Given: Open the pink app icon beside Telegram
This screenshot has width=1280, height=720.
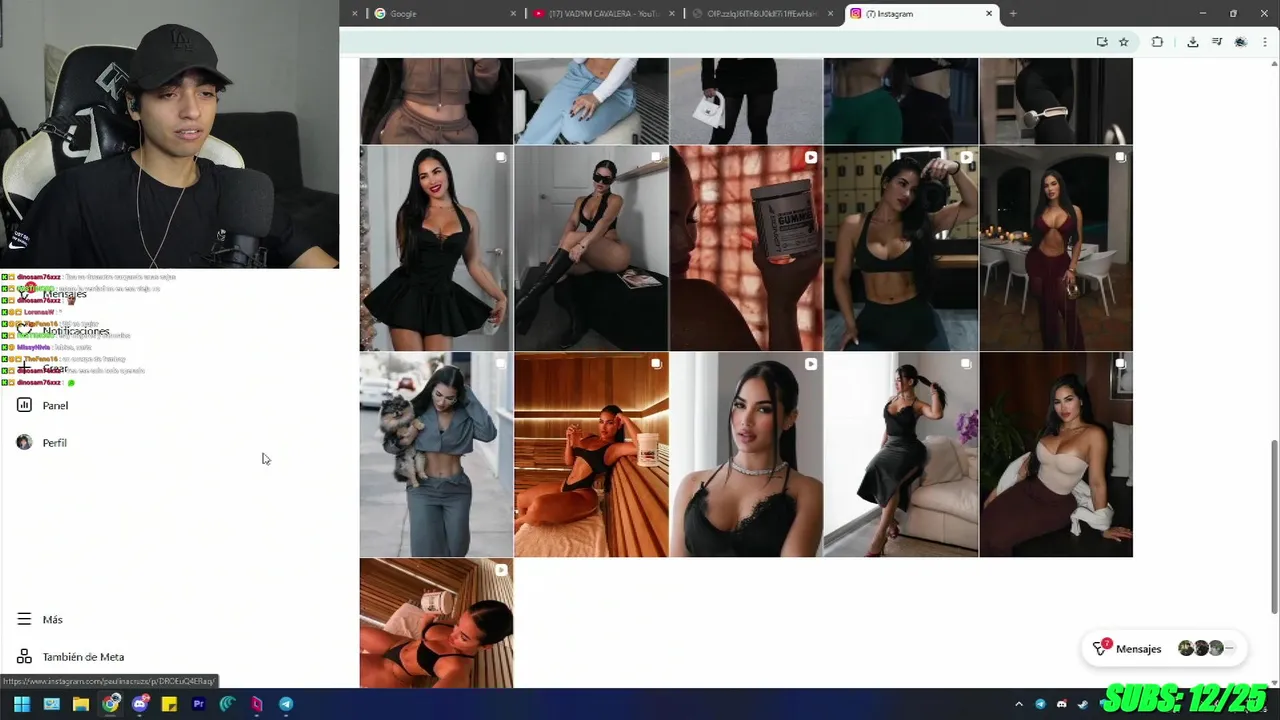Looking at the screenshot, I should [x=257, y=704].
